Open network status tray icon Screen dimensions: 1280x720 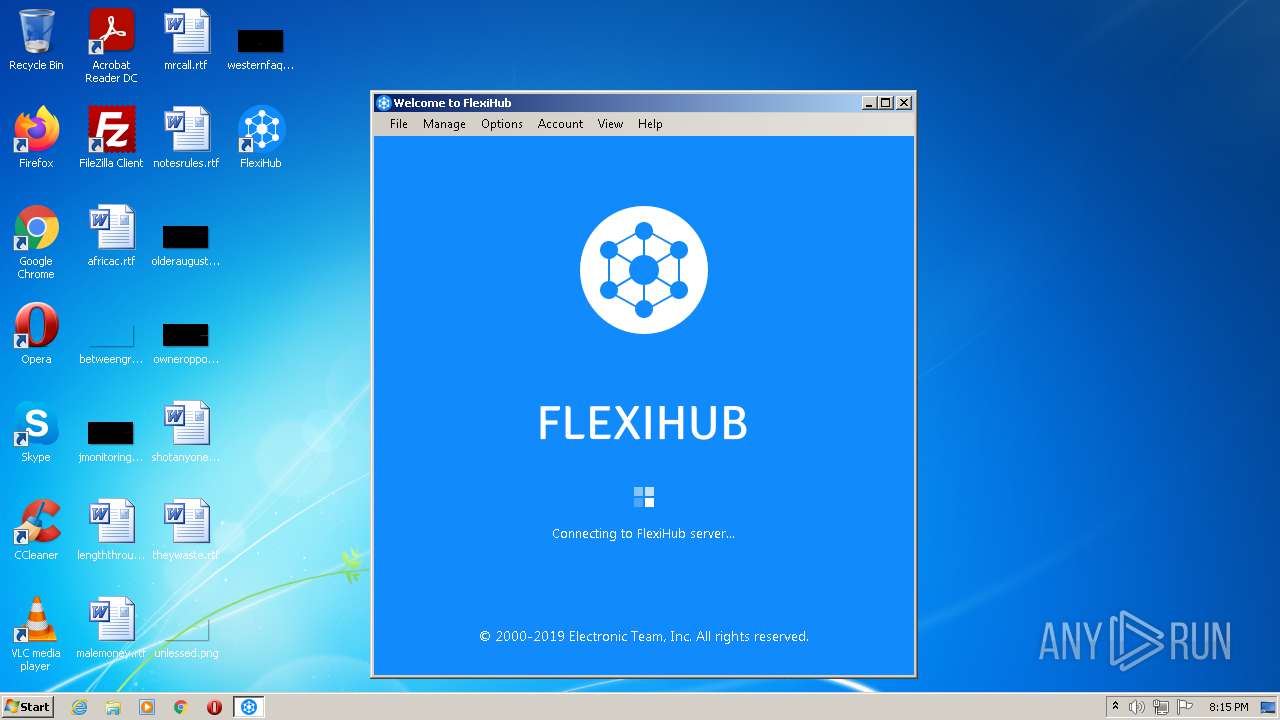[1161, 707]
